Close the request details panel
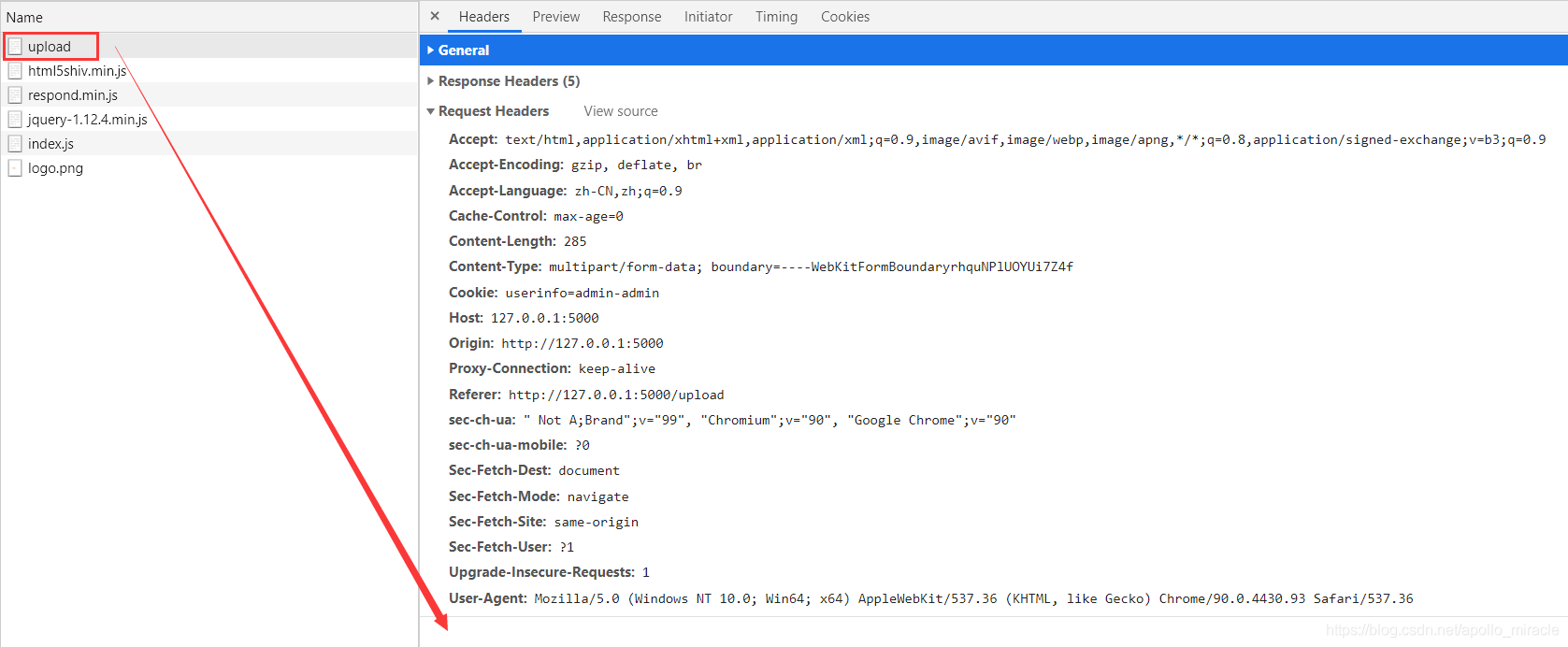Image resolution: width=1568 pixels, height=647 pixels. tap(435, 16)
